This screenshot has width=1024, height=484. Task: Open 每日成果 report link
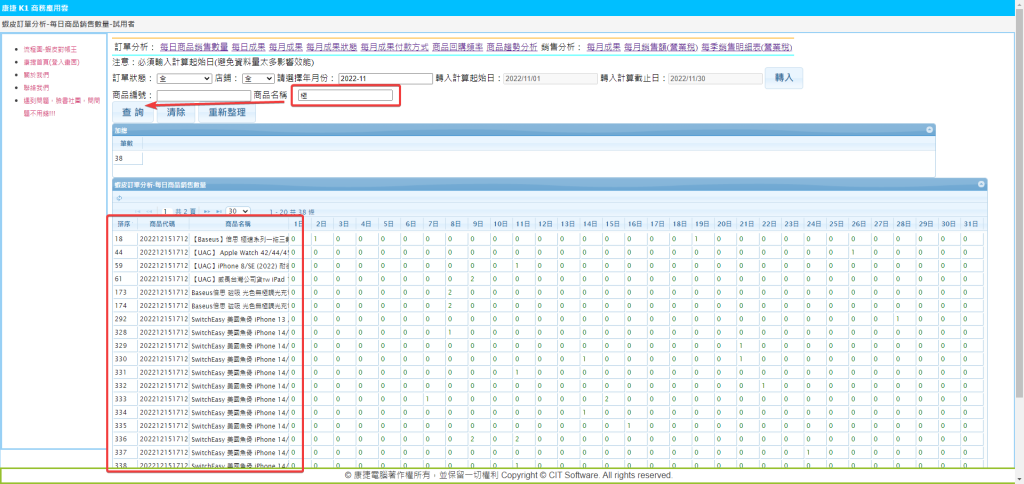coord(248,47)
